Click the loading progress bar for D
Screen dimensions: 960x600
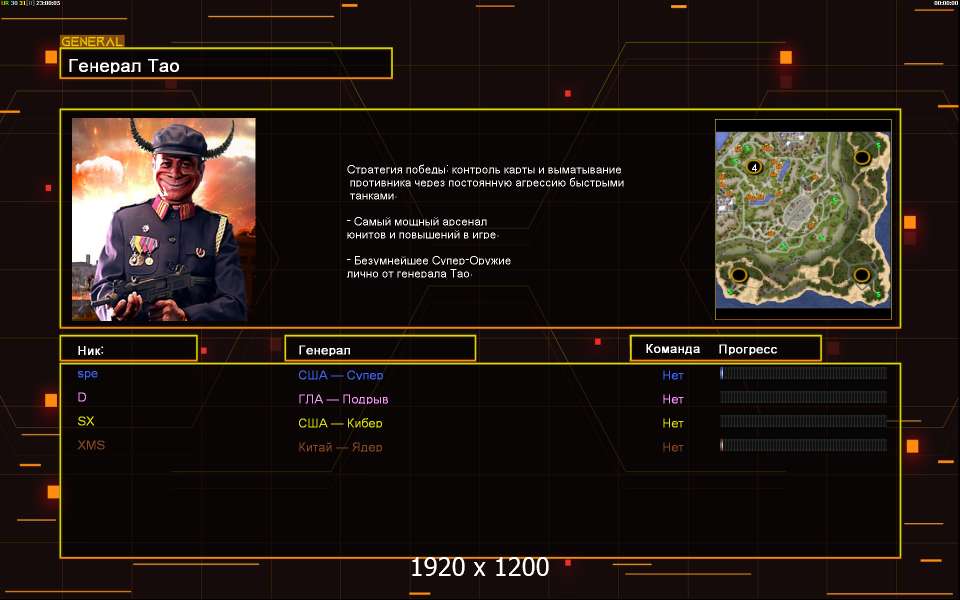click(803, 397)
